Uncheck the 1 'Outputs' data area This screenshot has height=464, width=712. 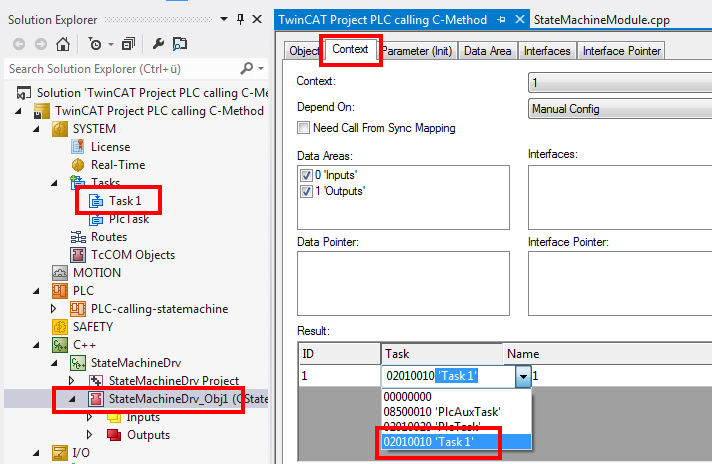(306, 191)
